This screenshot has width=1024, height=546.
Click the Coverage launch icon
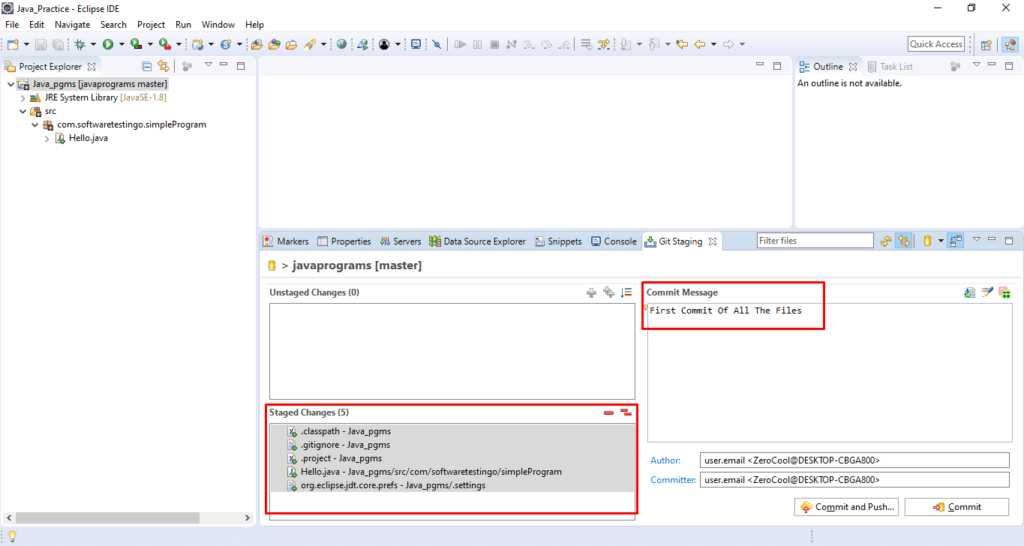click(136, 44)
